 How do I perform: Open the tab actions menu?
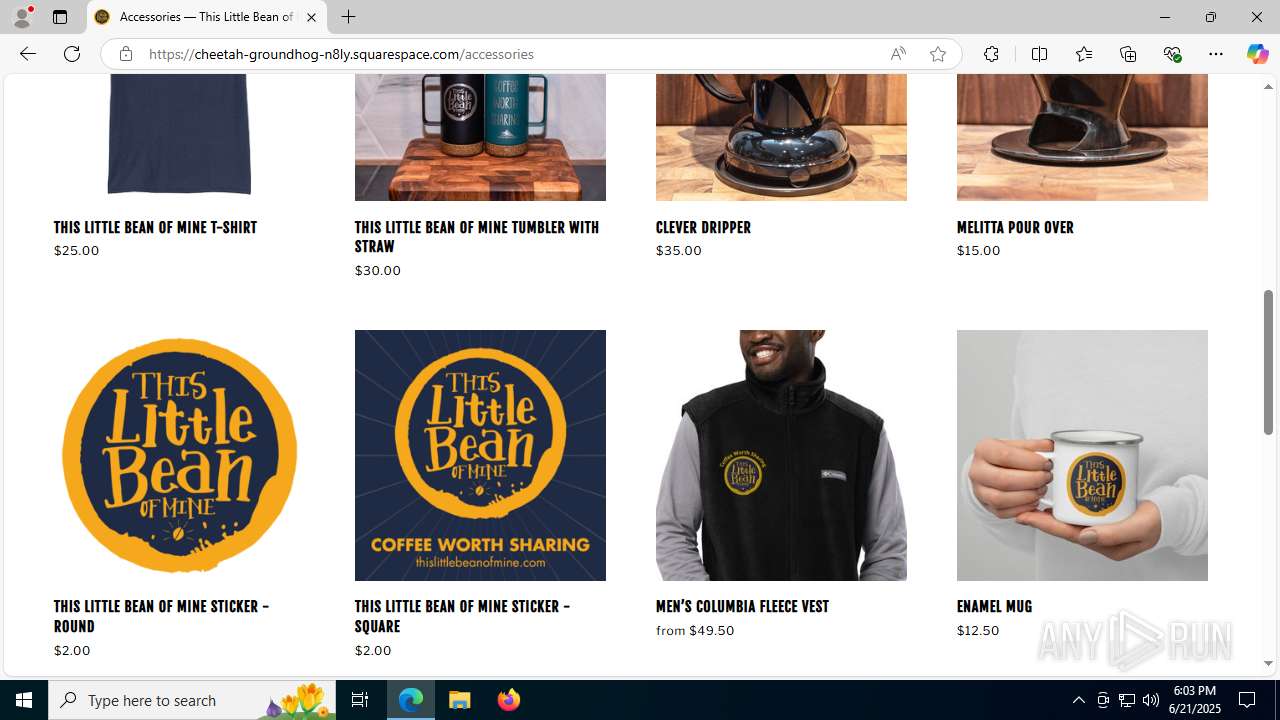60,17
